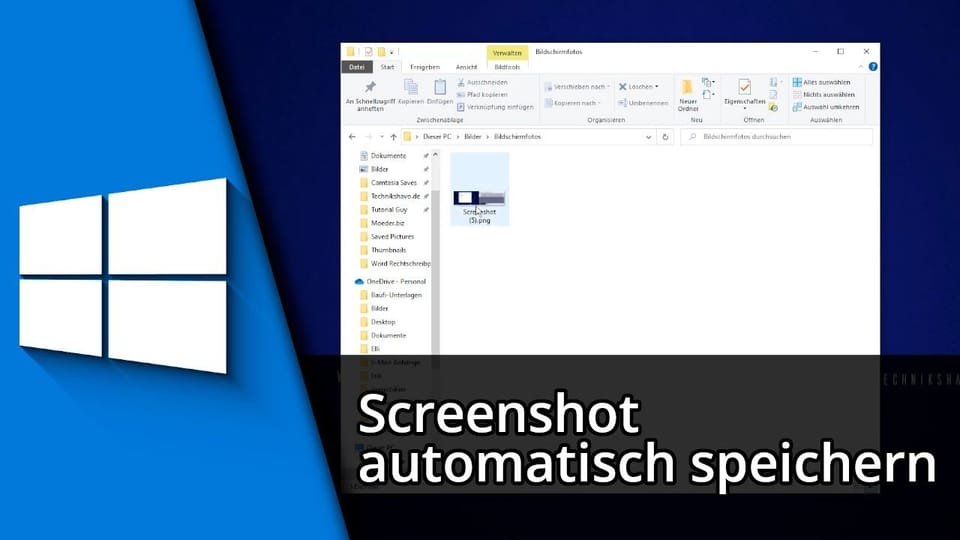
Task: Open the Kopieren nach dropdown
Action: point(572,103)
